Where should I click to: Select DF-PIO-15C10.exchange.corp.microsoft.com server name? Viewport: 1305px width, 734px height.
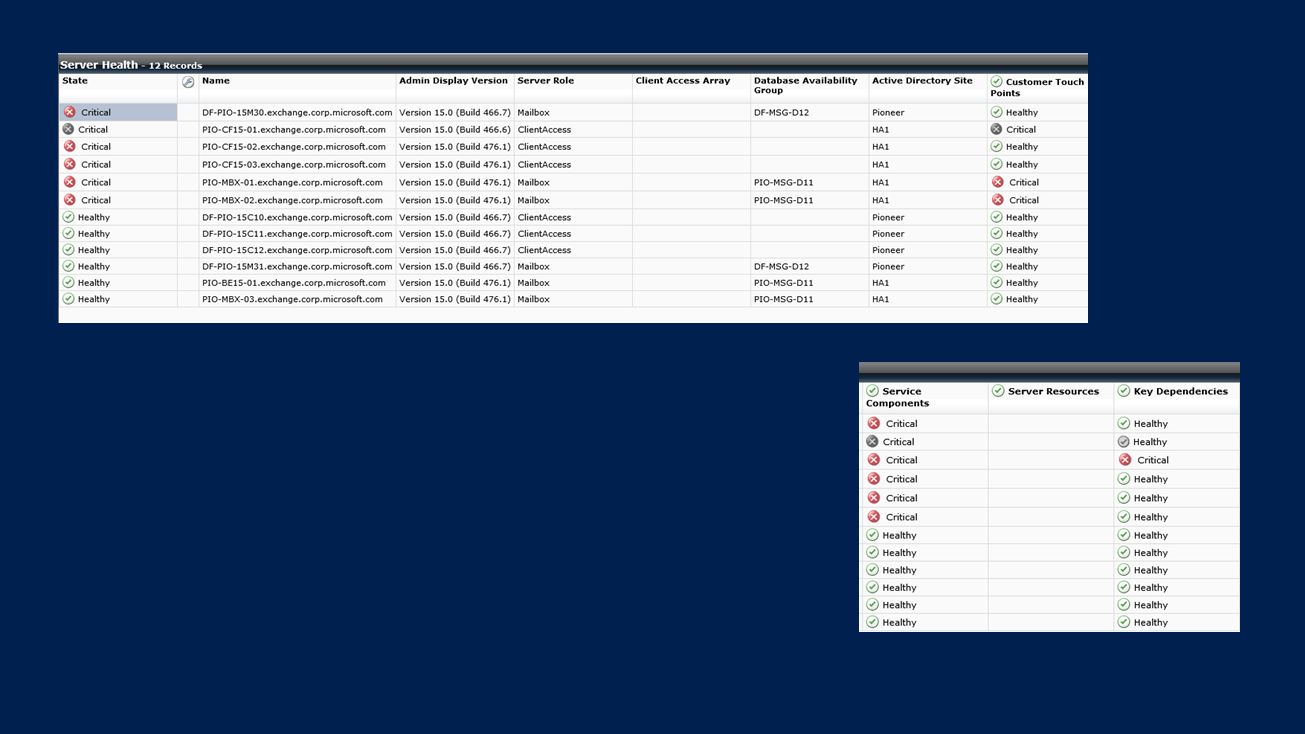(x=297, y=217)
